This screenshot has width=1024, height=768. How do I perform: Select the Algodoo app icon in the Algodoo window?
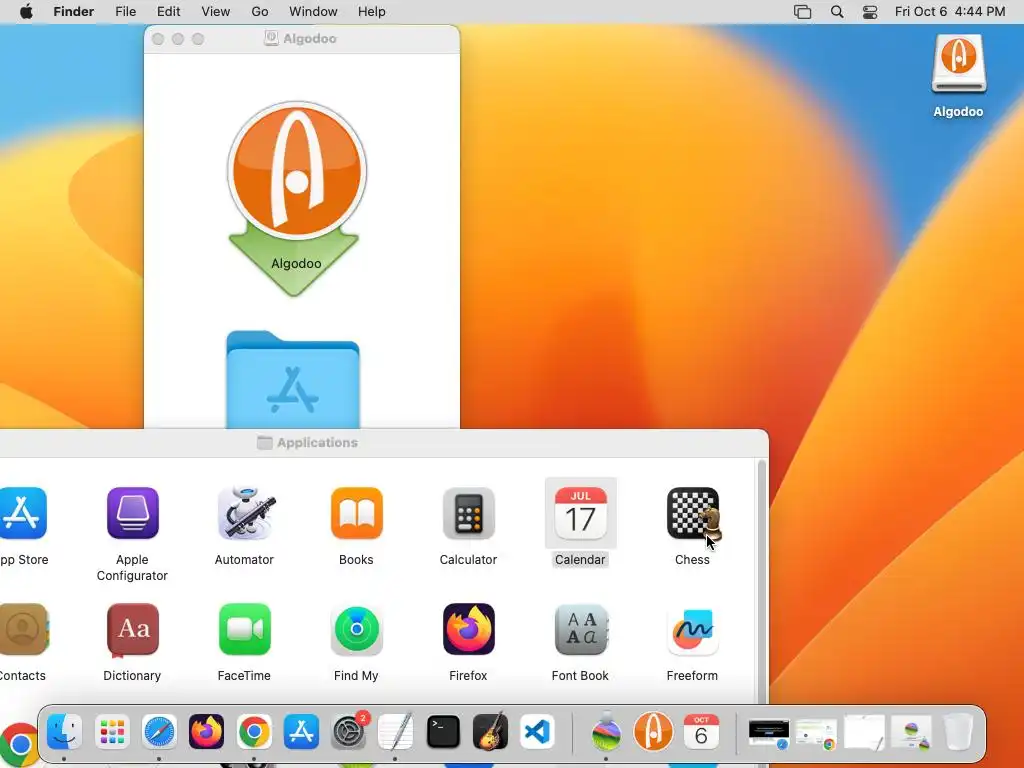296,171
